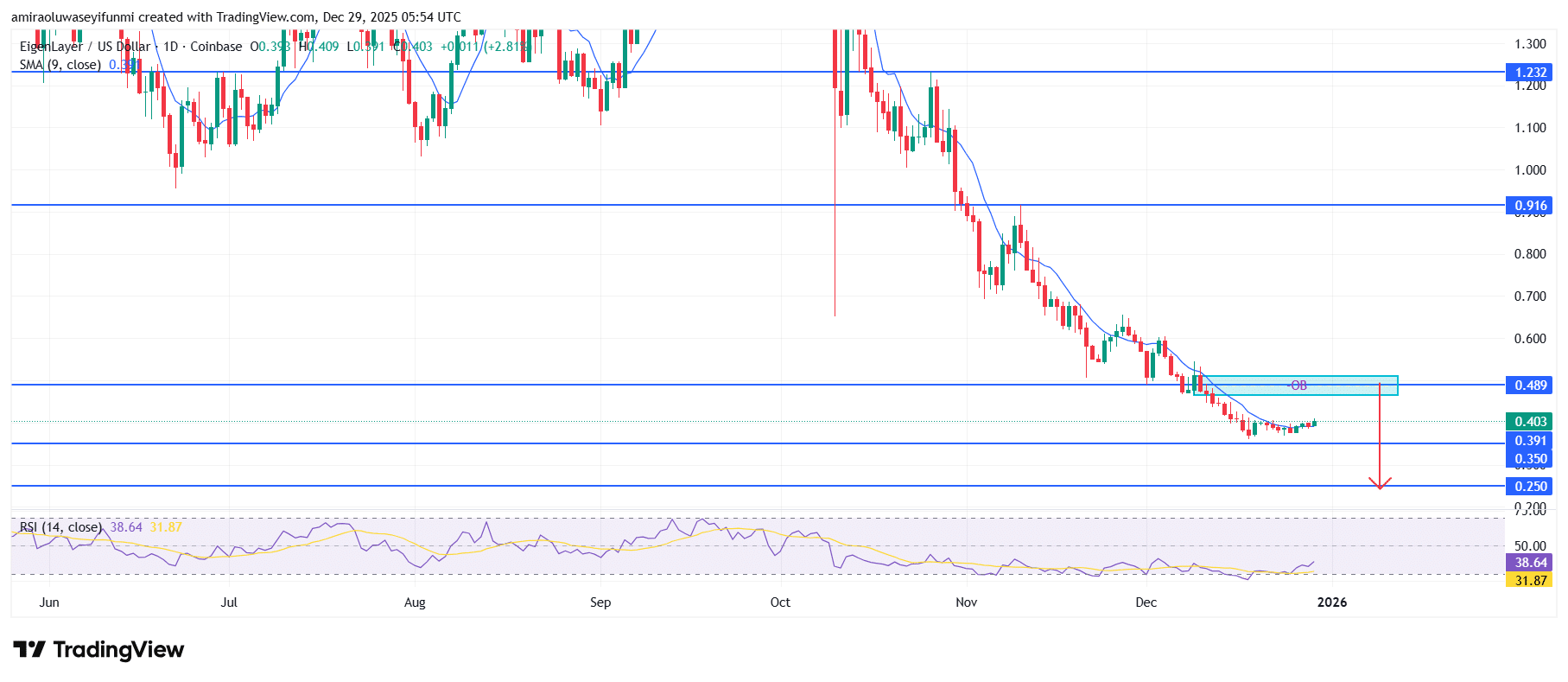Click the TradingView logo icon
1568x682 pixels.
[x=29, y=649]
